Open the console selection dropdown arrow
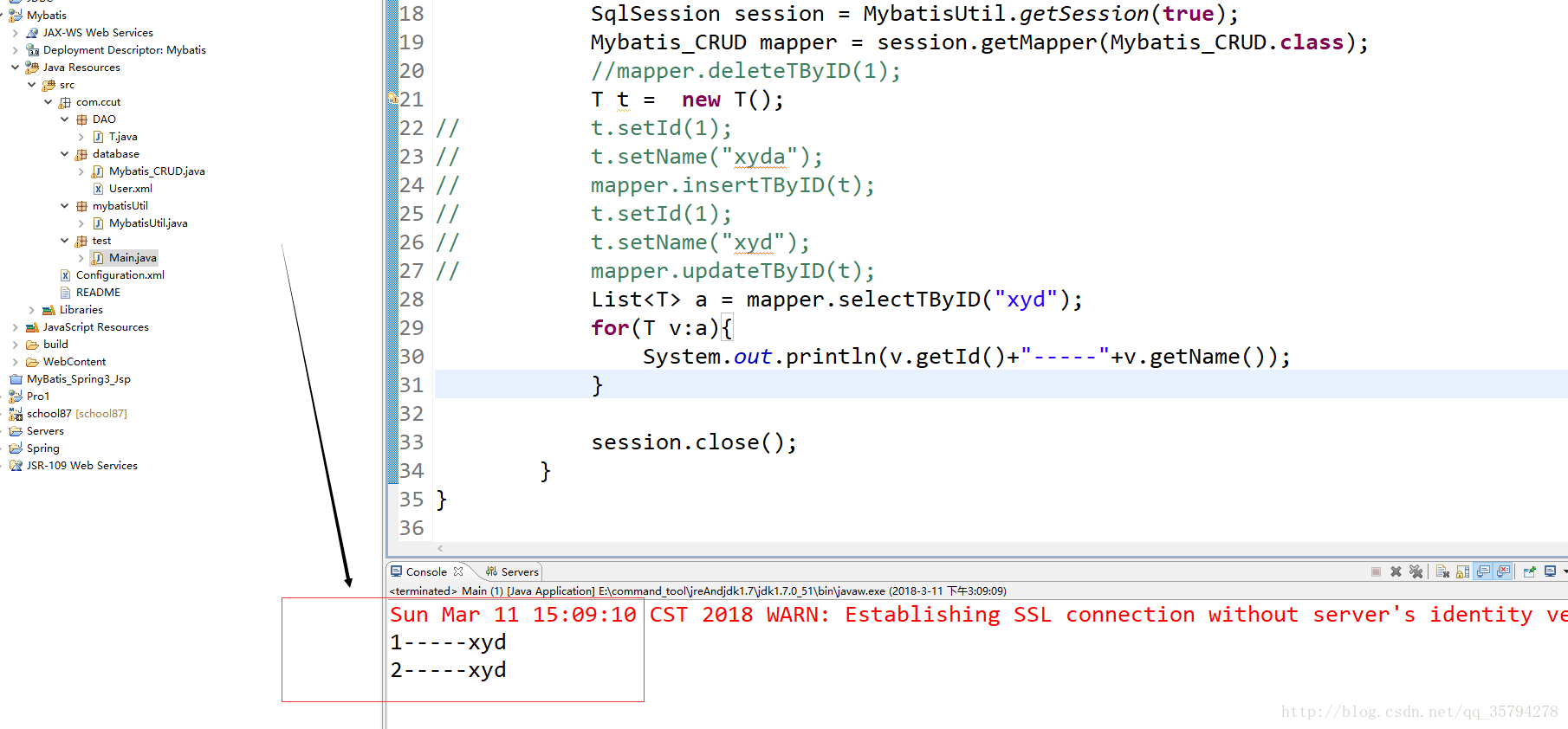The height and width of the screenshot is (729, 1568). pyautogui.click(x=1565, y=571)
